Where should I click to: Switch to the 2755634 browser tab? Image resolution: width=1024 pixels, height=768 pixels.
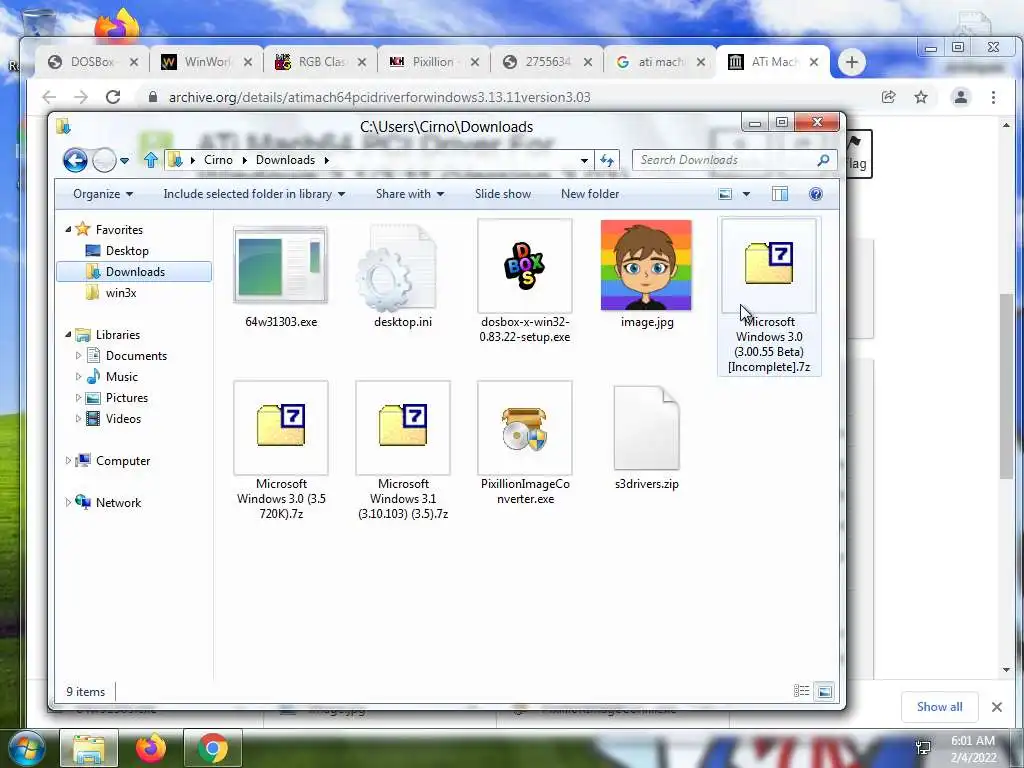pyautogui.click(x=547, y=62)
